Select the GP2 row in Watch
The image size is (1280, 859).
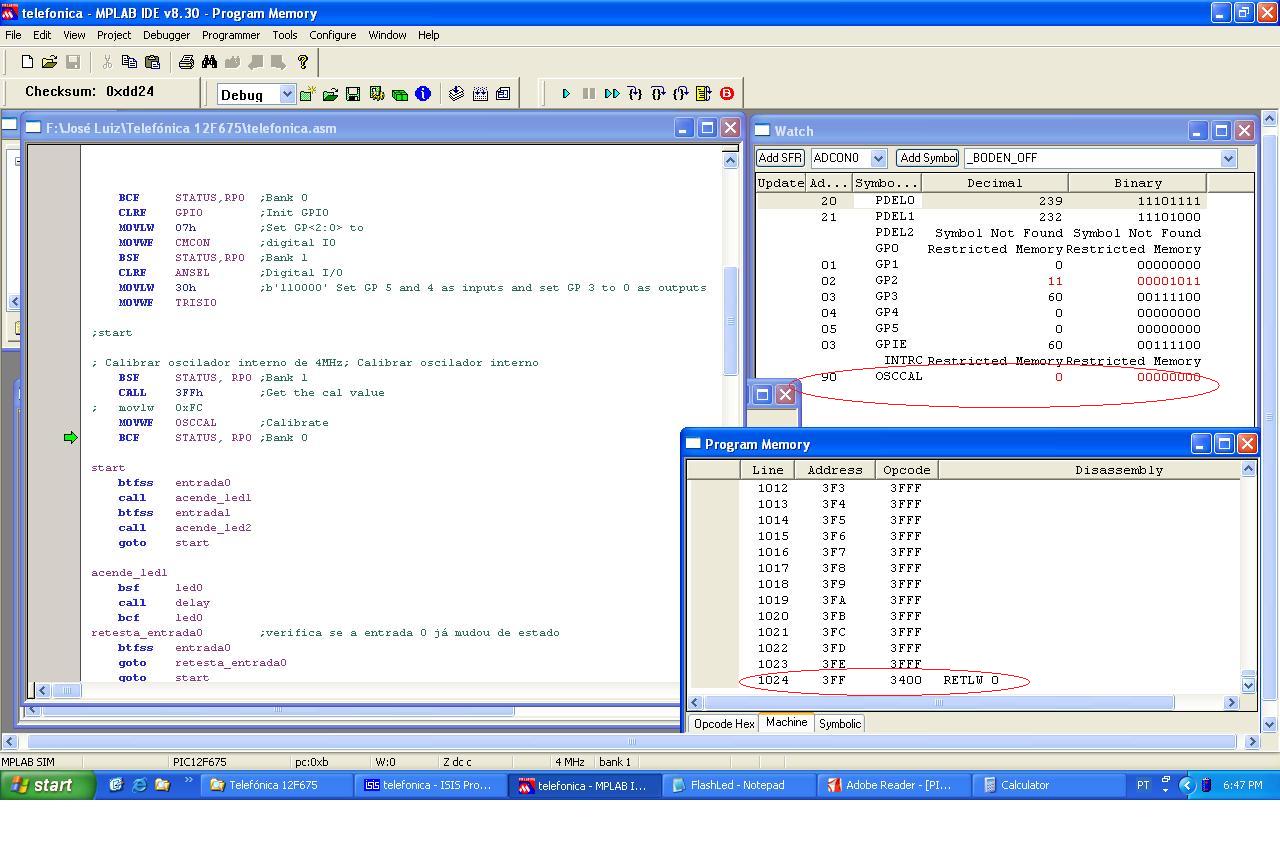[981, 281]
